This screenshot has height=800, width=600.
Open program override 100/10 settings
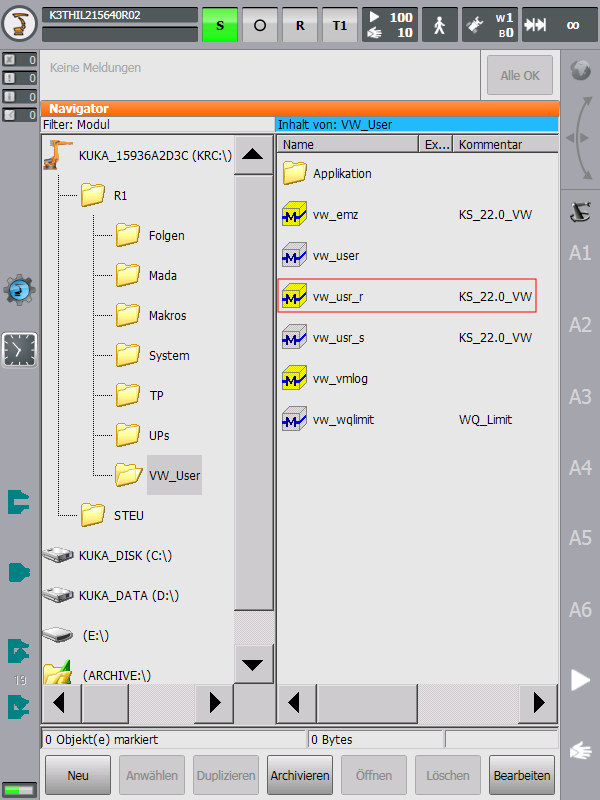coord(390,25)
